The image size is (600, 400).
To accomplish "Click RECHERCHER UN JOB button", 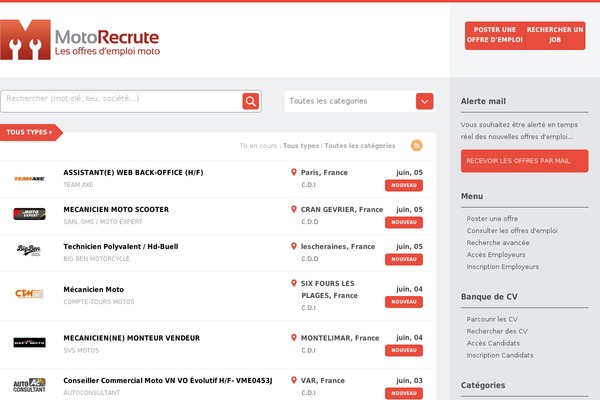I will tap(555, 35).
